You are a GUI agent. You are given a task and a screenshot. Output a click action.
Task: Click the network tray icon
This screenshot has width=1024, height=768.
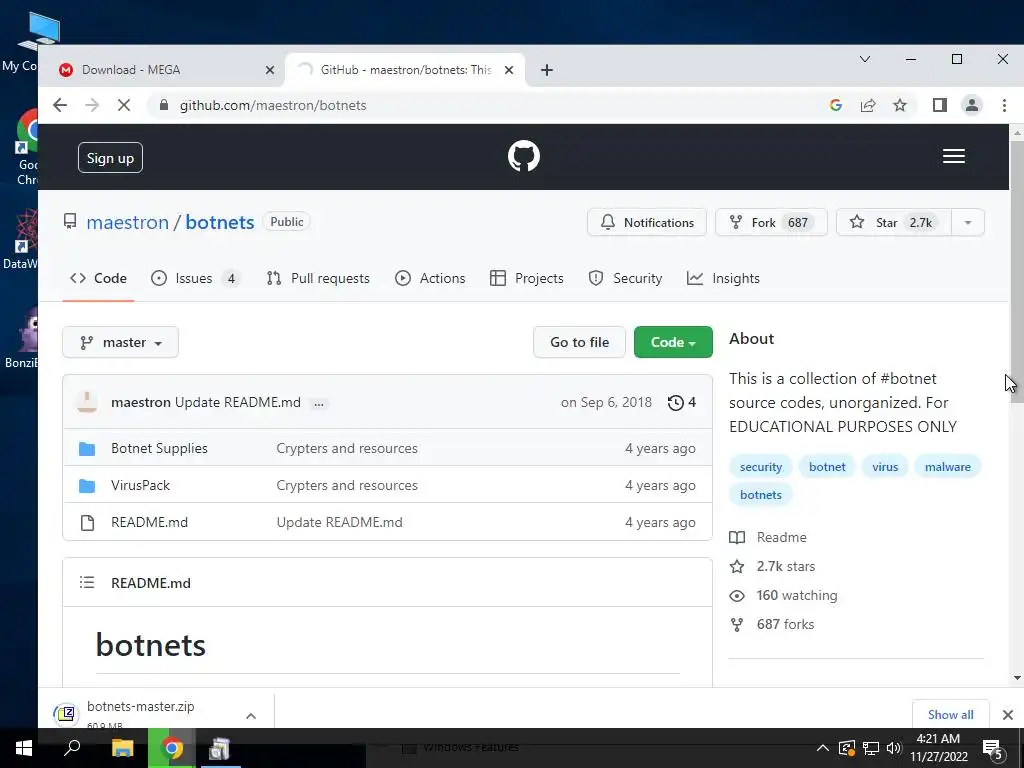click(x=871, y=748)
